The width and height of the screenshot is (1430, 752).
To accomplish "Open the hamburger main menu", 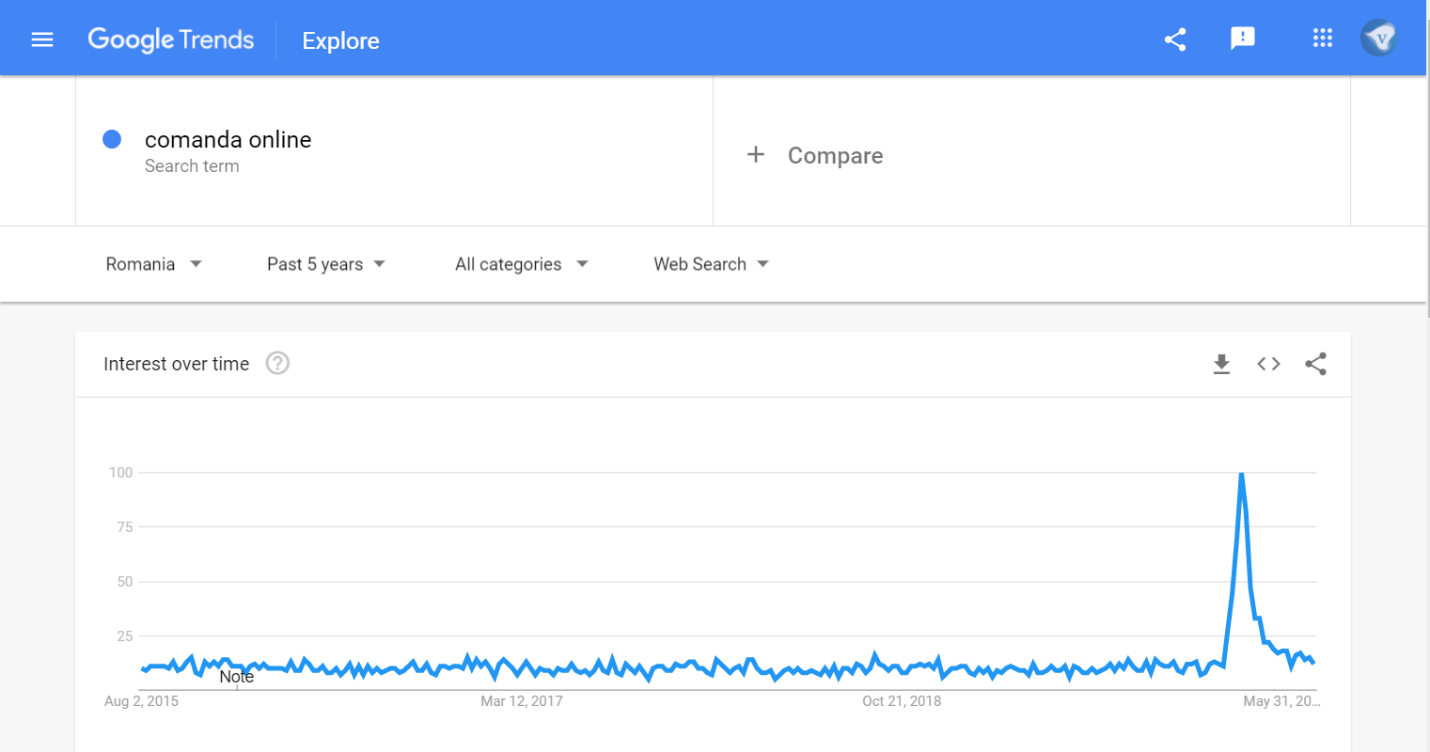I will pyautogui.click(x=42, y=40).
